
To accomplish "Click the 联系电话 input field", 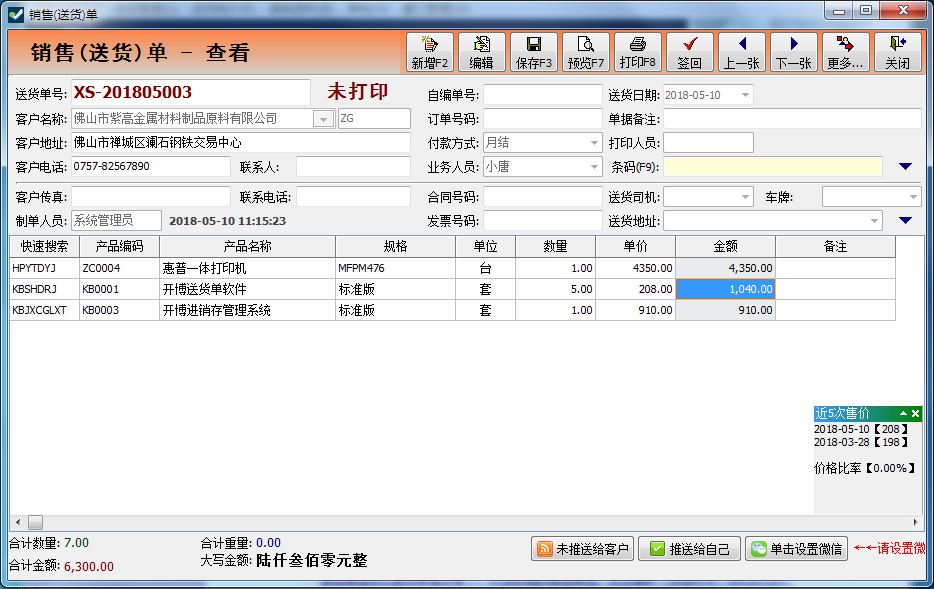I will 353,197.
